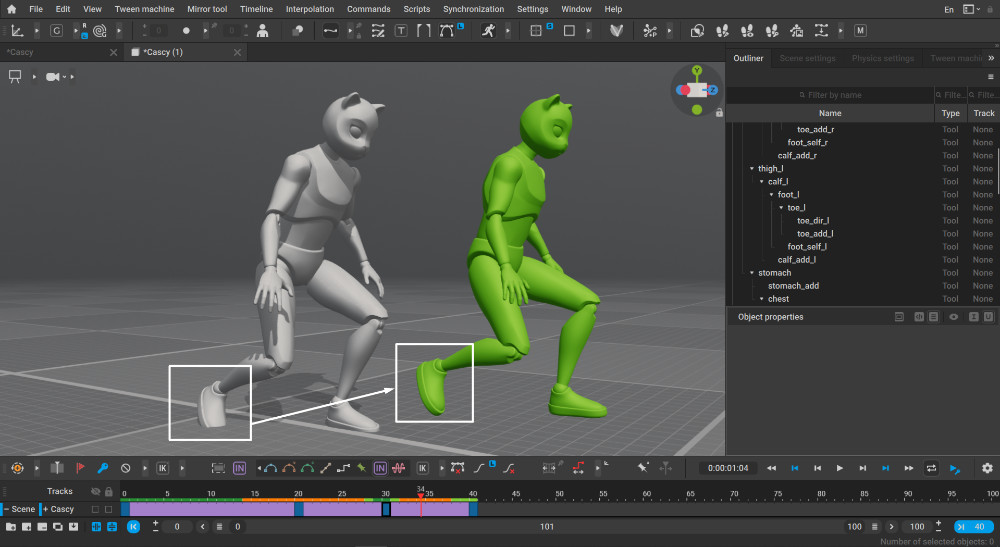Click the no-entry circle timeline icon
The image size is (1000, 547).
126,468
